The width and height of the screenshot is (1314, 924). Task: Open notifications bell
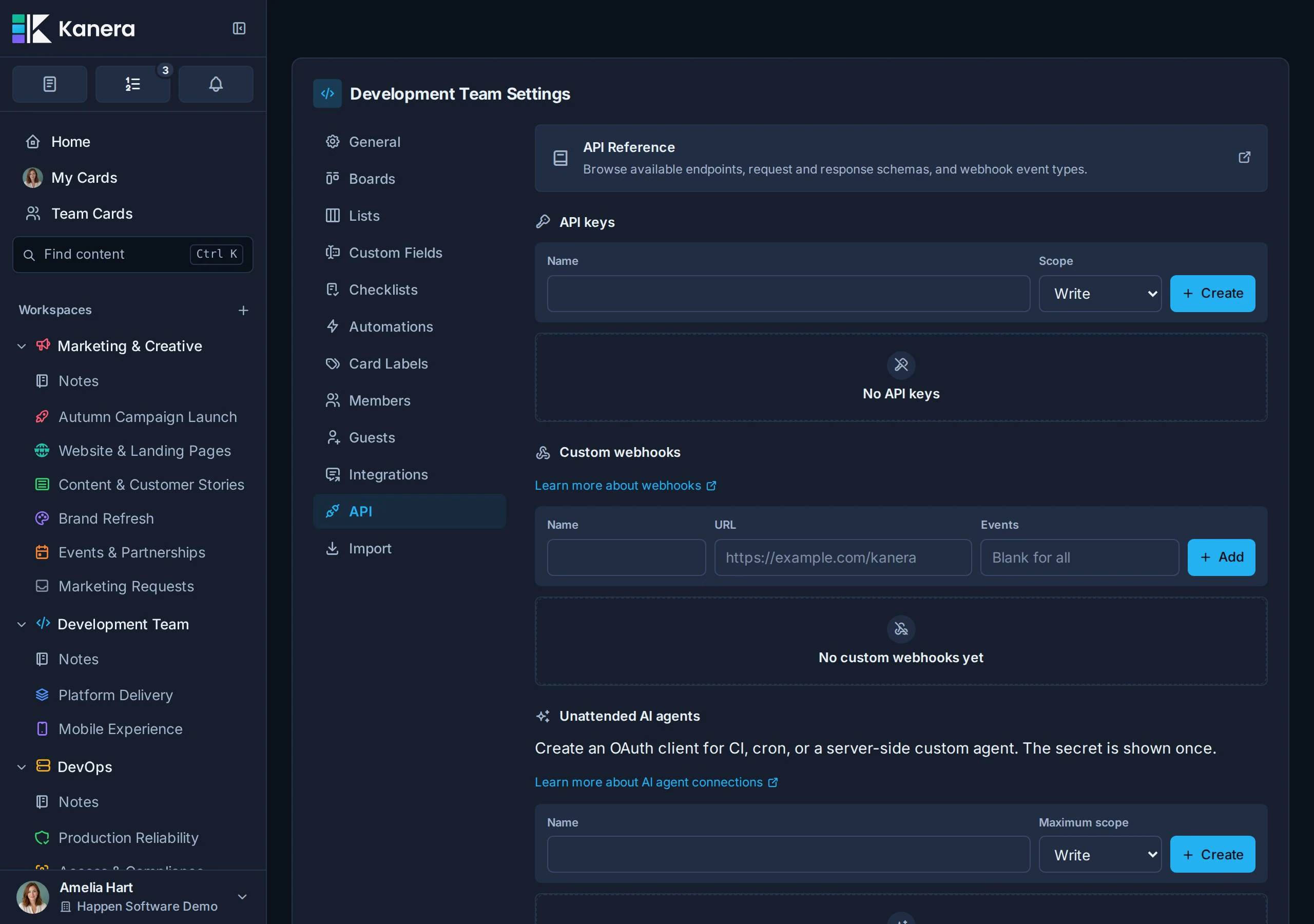coord(216,84)
